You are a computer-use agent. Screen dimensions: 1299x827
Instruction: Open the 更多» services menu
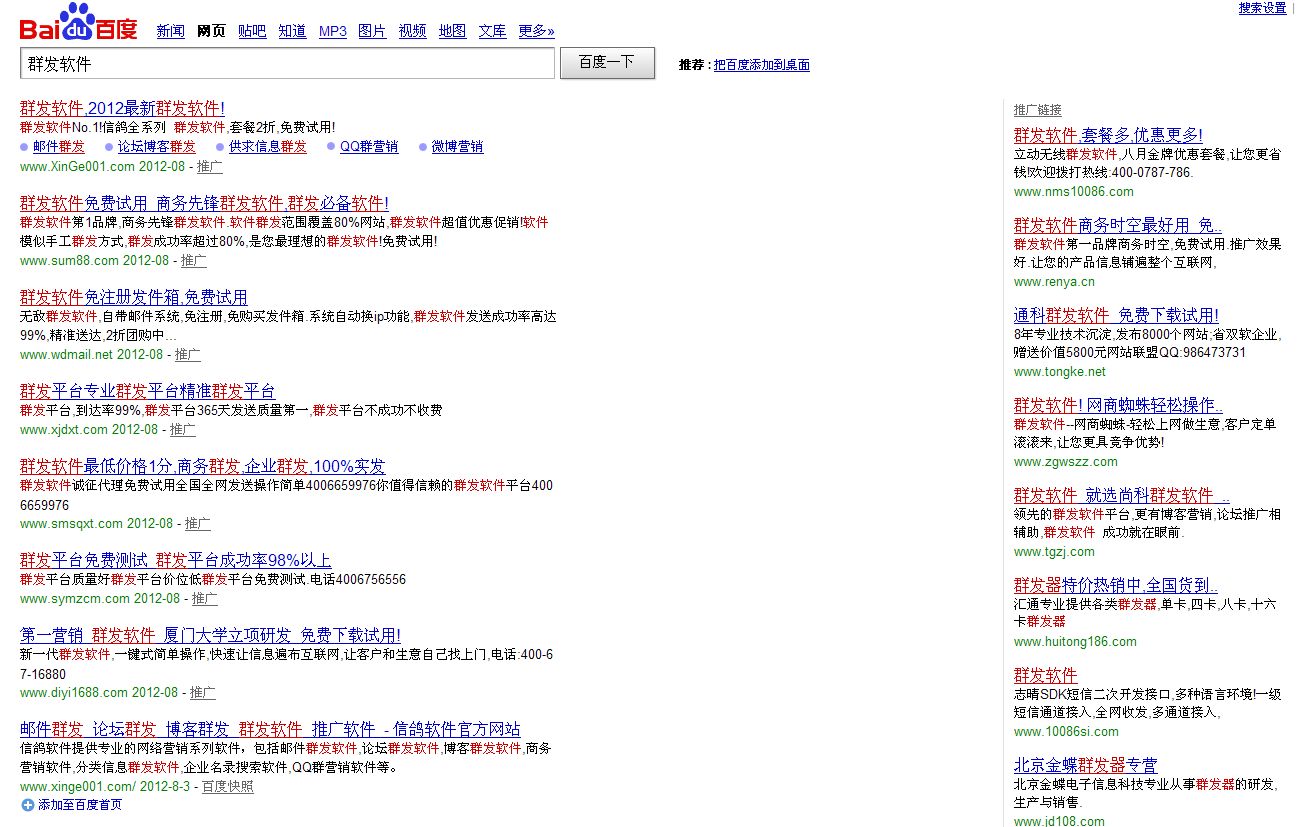(535, 31)
